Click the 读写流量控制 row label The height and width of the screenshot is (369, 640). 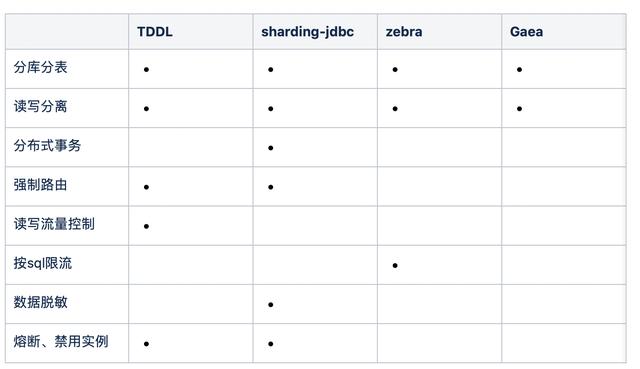54,224
